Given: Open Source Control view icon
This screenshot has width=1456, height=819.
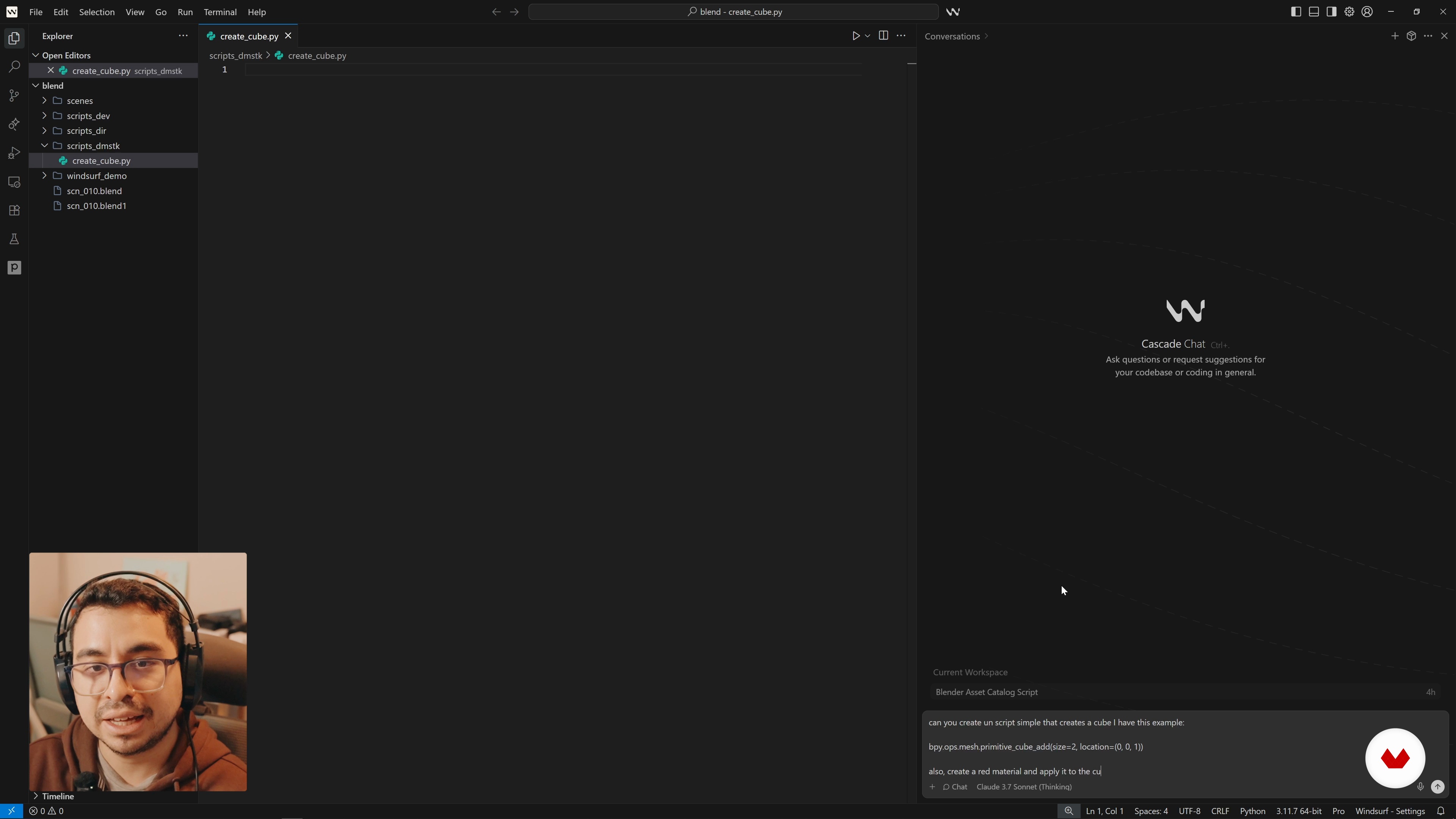Looking at the screenshot, I should [x=14, y=96].
